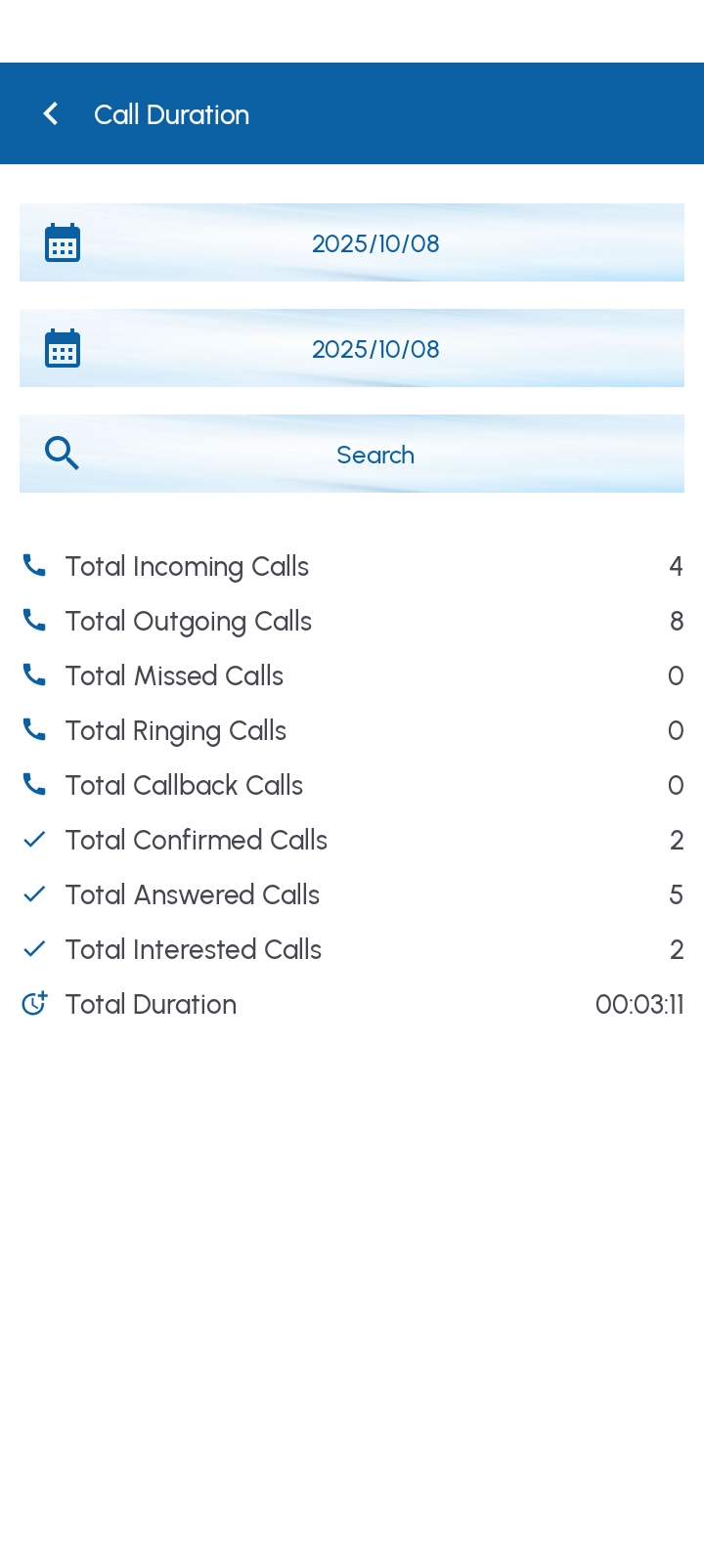Open the start date picker field
This screenshot has width=704, height=1568.
coord(375,243)
